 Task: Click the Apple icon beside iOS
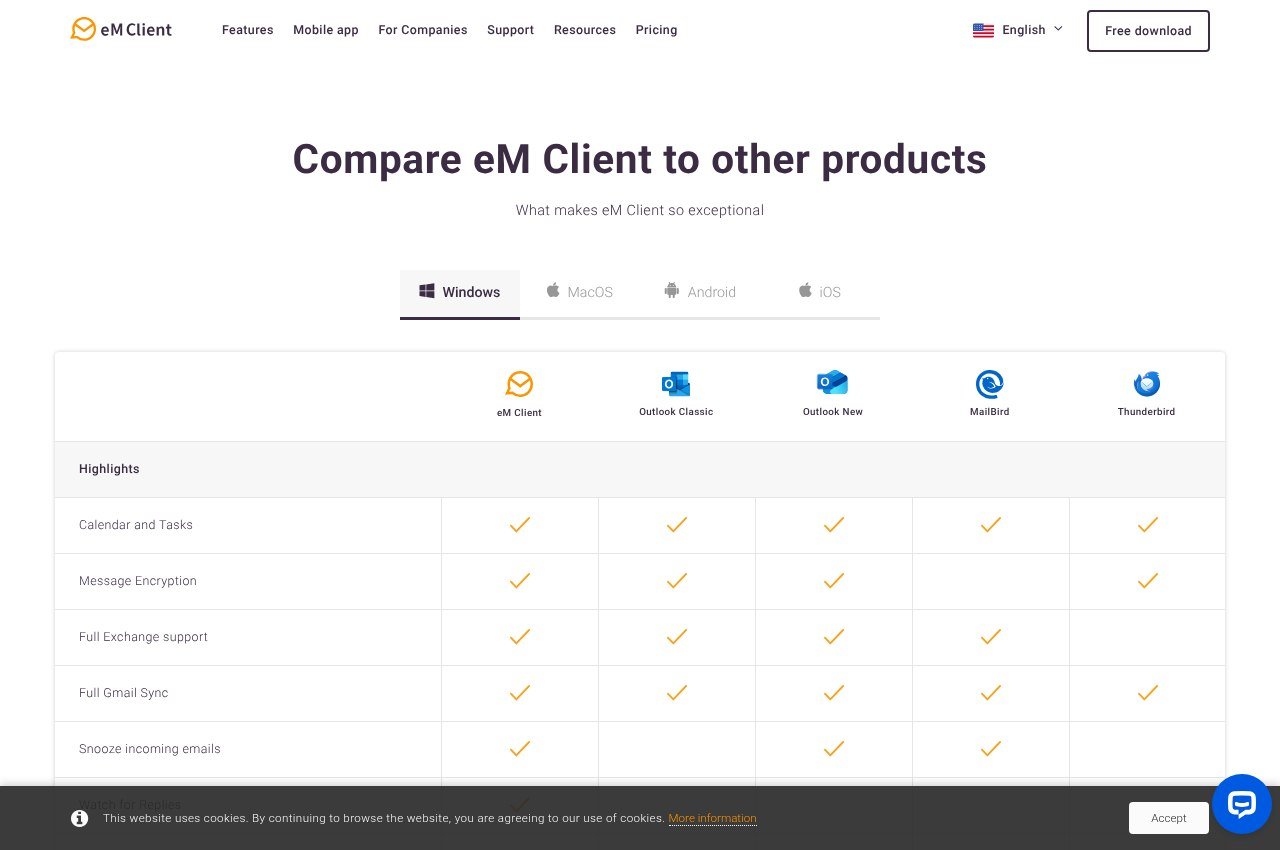804,290
